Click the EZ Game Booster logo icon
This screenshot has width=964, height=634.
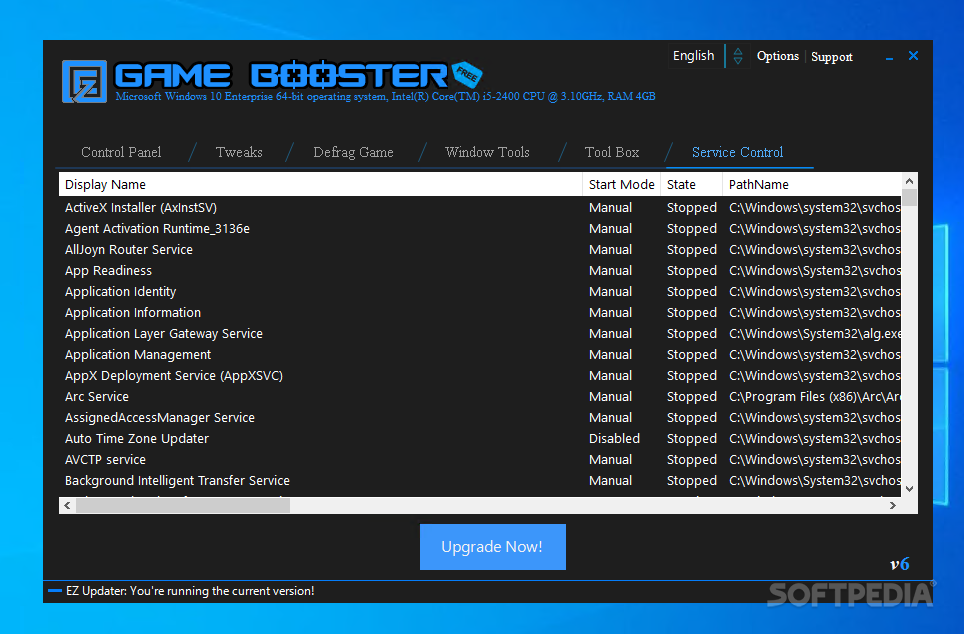[84, 81]
